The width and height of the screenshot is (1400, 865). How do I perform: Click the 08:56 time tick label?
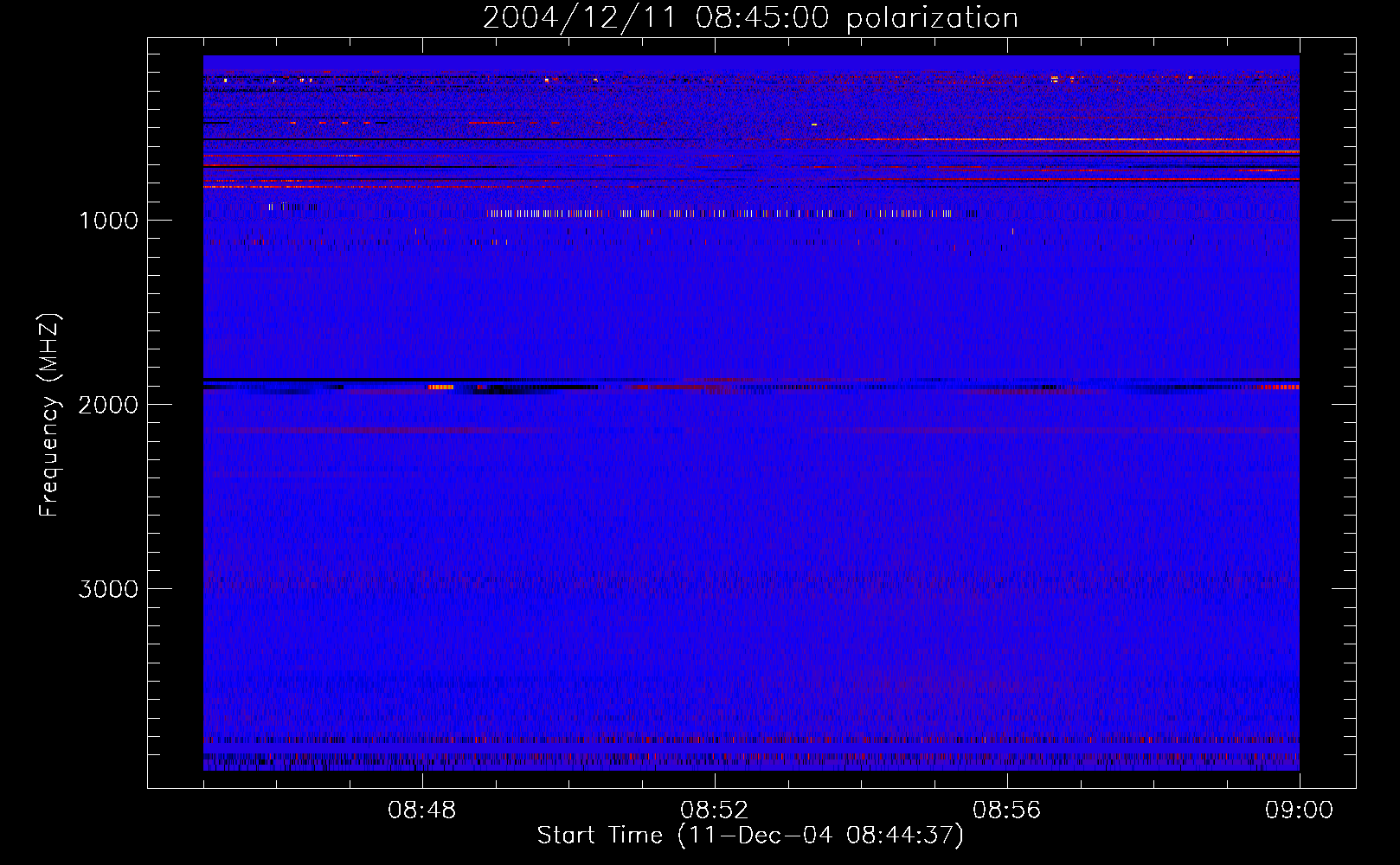(1007, 811)
